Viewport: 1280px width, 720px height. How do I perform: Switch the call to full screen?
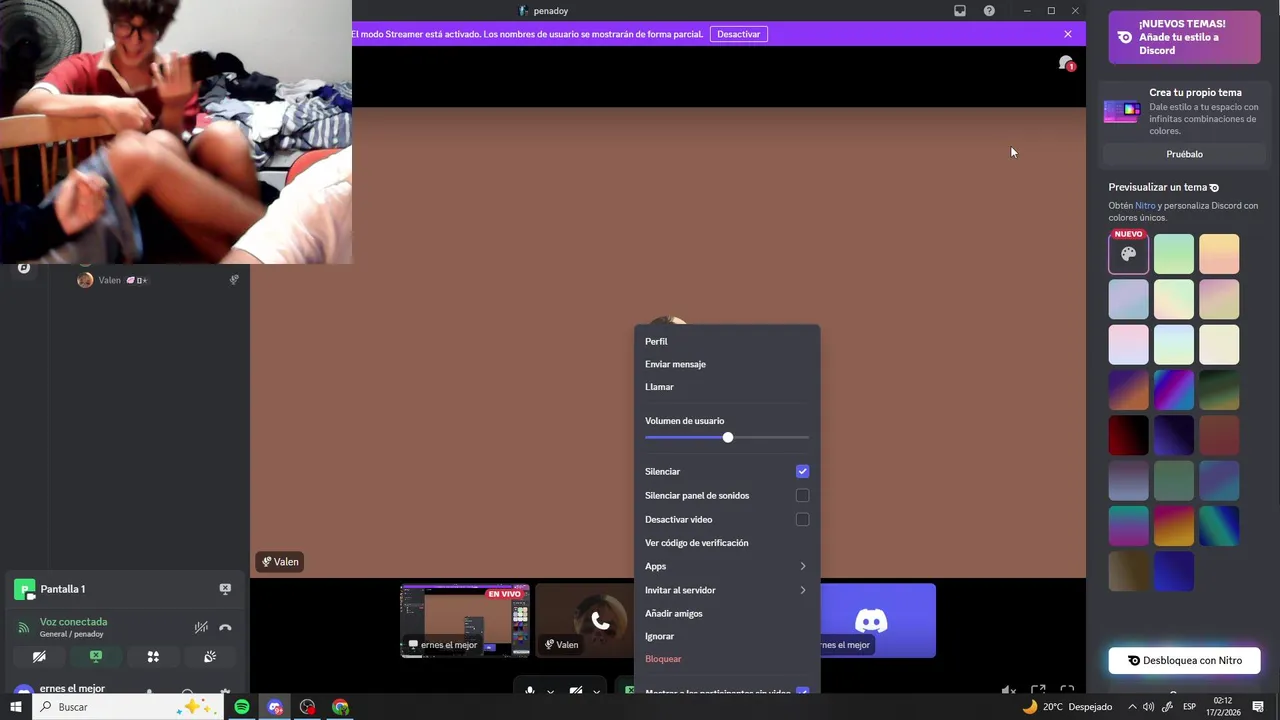coord(1067,690)
